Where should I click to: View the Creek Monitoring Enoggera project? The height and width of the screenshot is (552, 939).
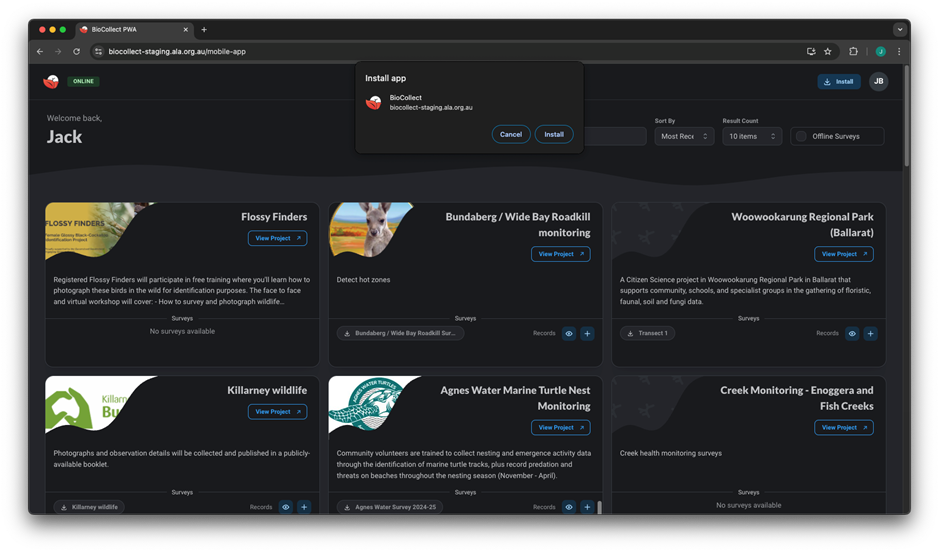pos(844,427)
